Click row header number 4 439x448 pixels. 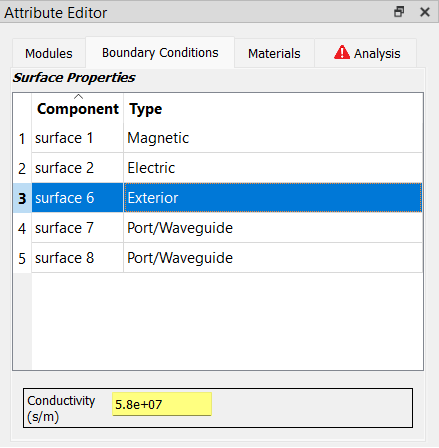22,228
